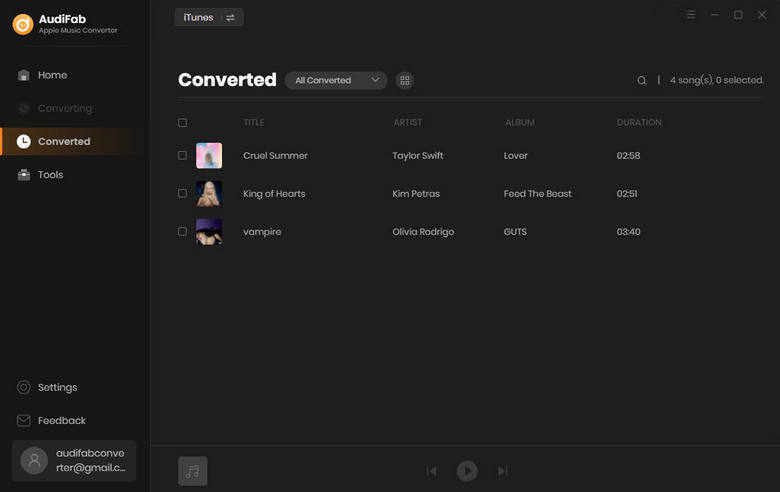780x492 pixels.
Task: Skip to the next track
Action: point(502,471)
